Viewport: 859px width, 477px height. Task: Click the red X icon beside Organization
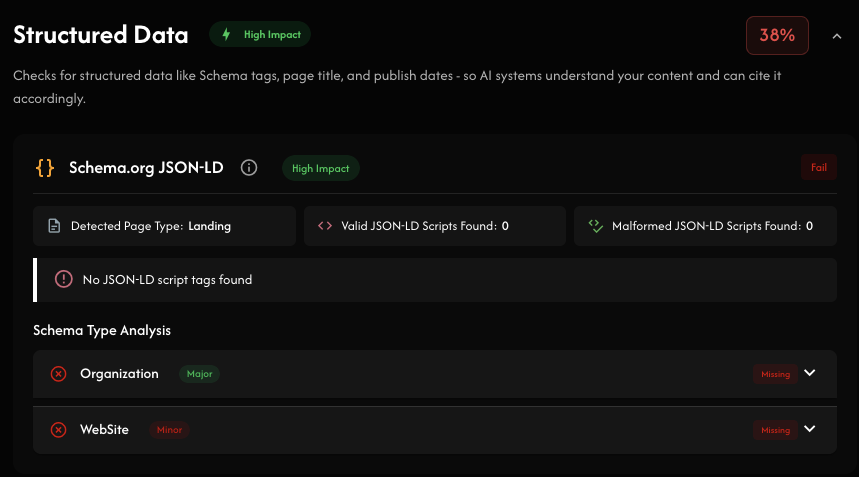(x=59, y=374)
